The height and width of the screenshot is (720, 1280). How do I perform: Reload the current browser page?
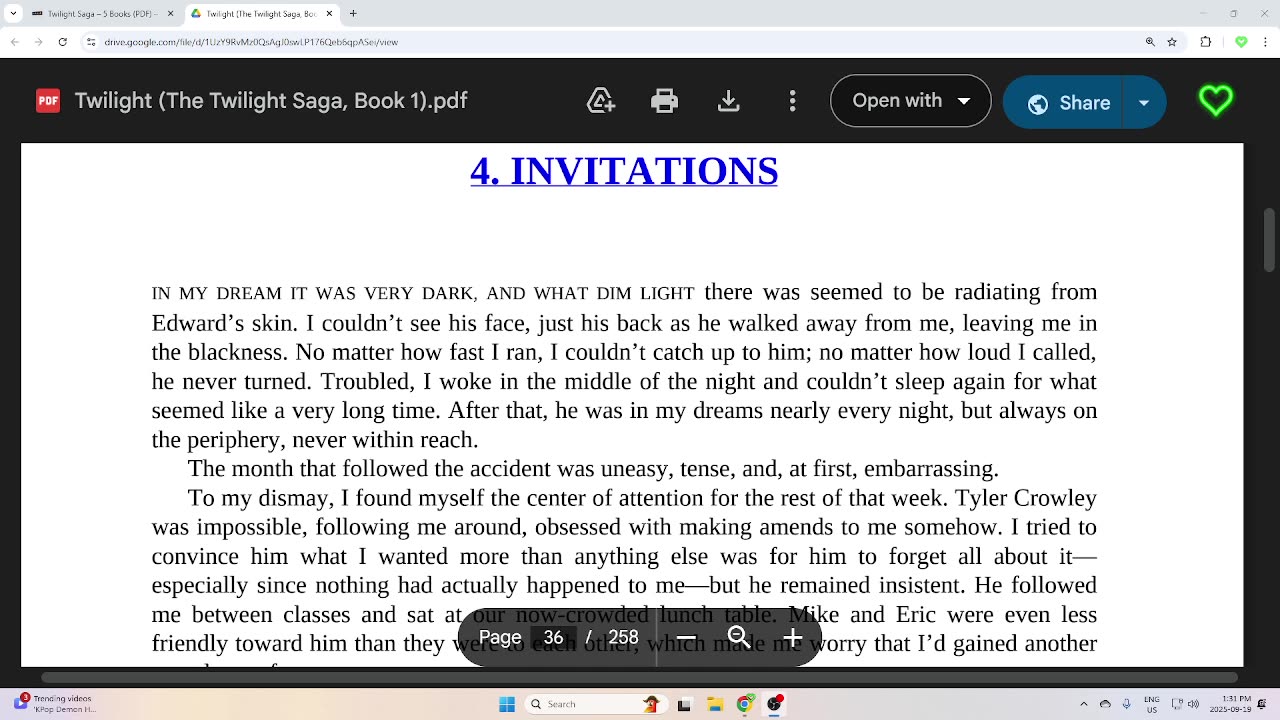pos(63,42)
